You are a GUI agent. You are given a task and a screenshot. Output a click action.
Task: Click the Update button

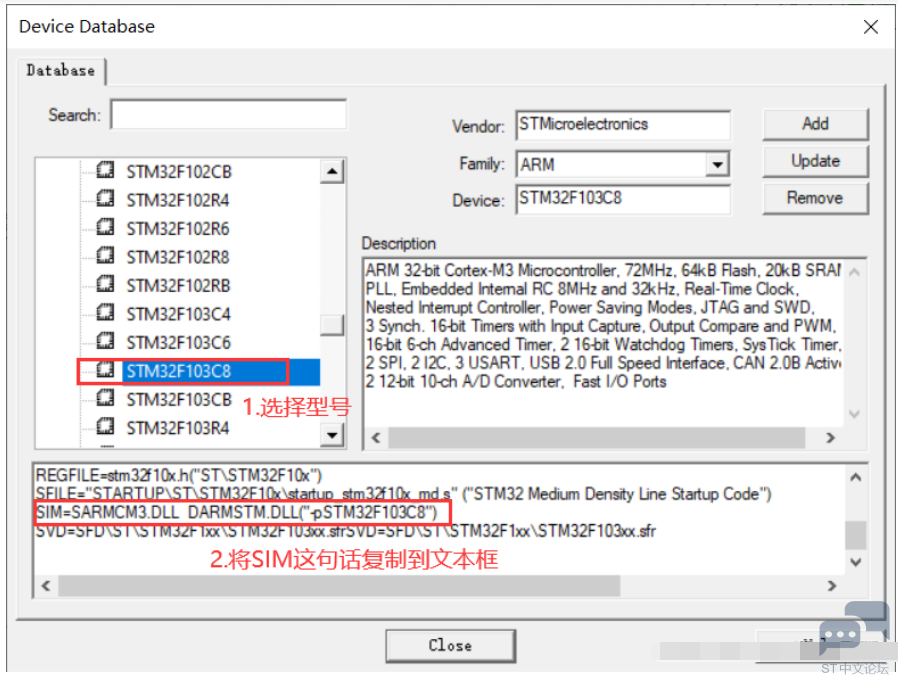click(x=815, y=161)
